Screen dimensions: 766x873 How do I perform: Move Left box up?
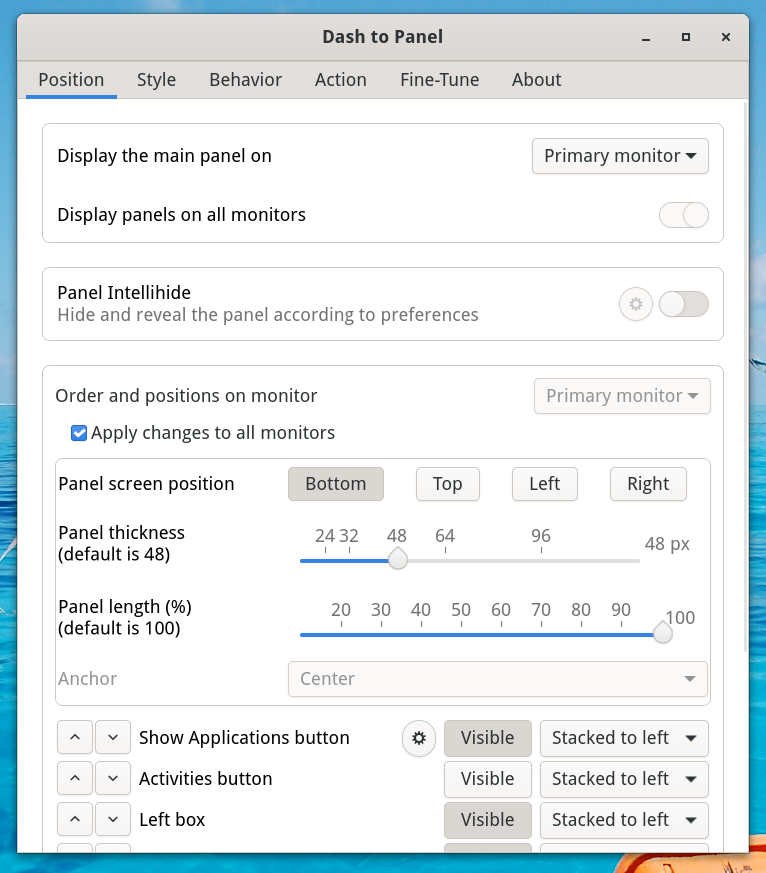pos(75,820)
